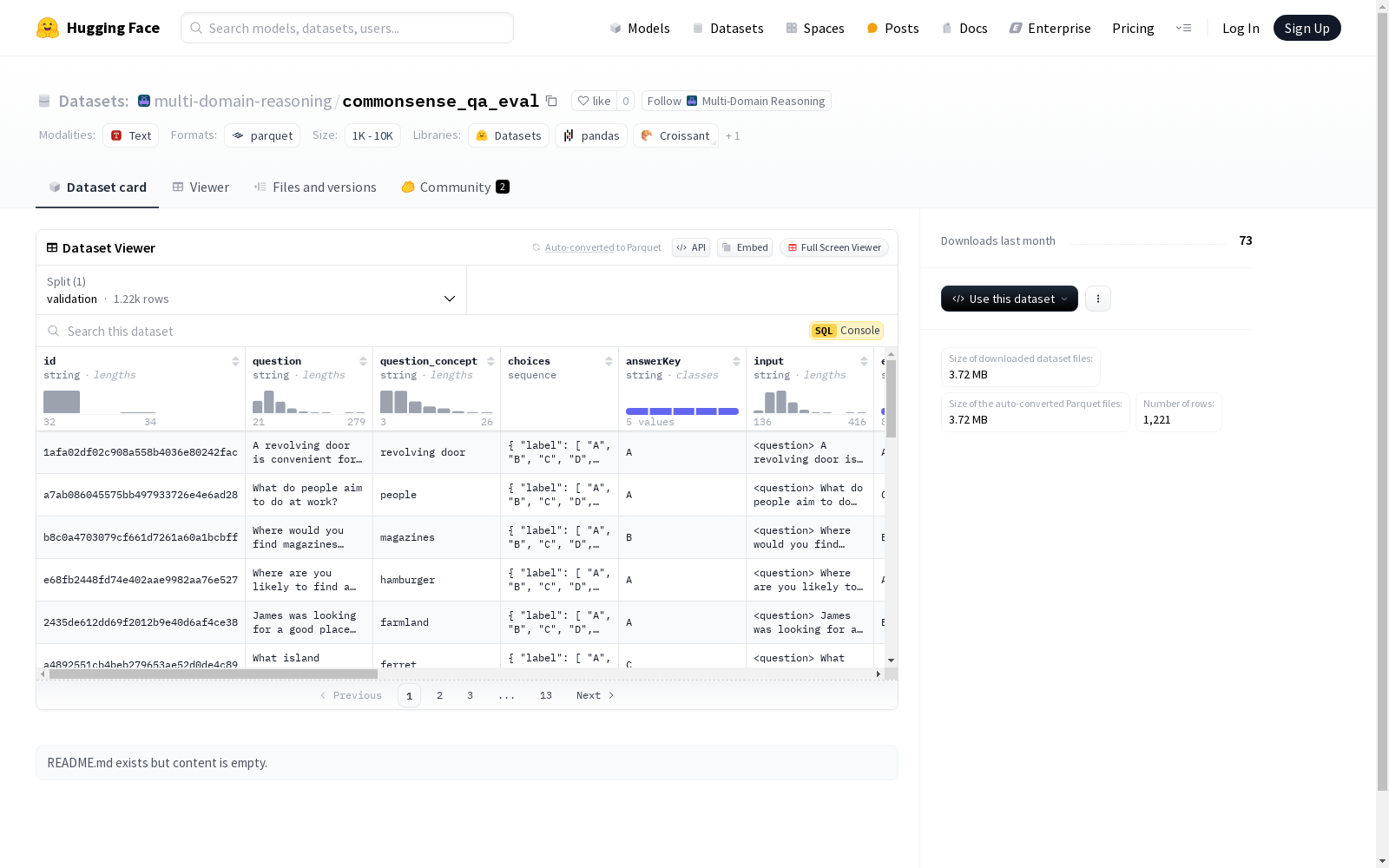Open the SQL Console
The width and height of the screenshot is (1389, 868).
click(x=846, y=331)
